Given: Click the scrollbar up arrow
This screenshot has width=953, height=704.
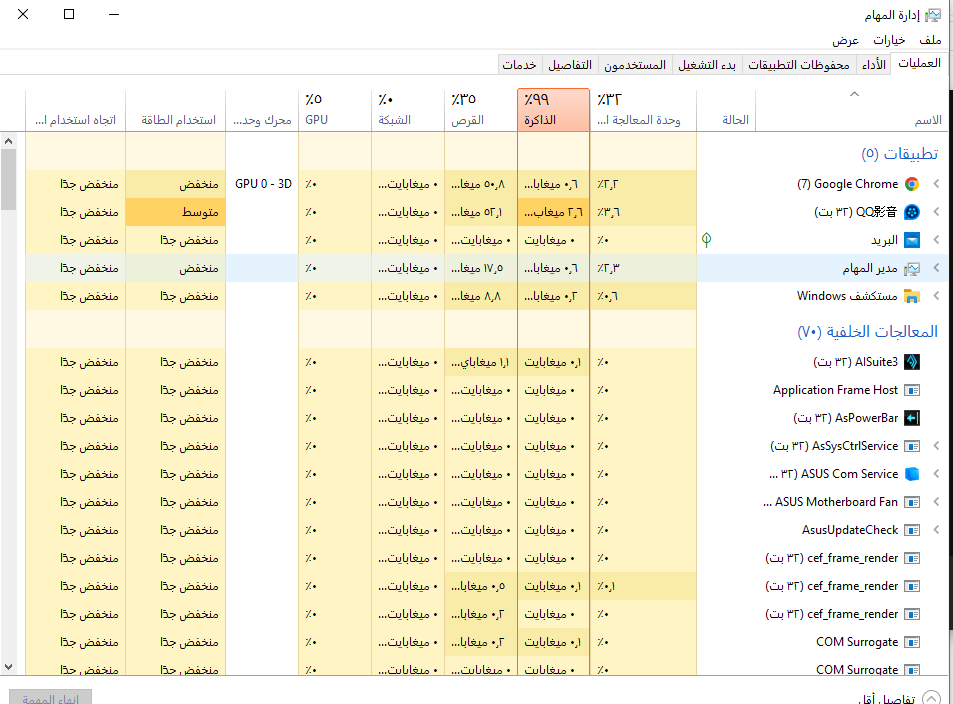Looking at the screenshot, I should coord(9,141).
